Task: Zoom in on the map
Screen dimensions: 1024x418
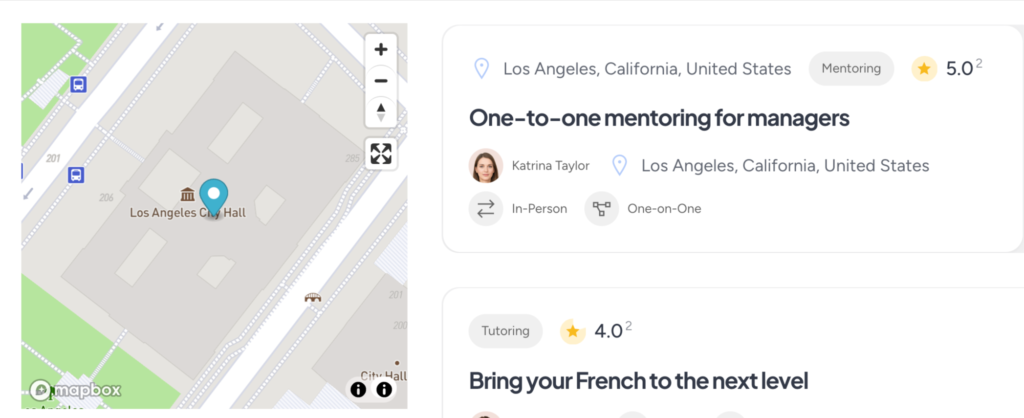Action: [x=380, y=48]
